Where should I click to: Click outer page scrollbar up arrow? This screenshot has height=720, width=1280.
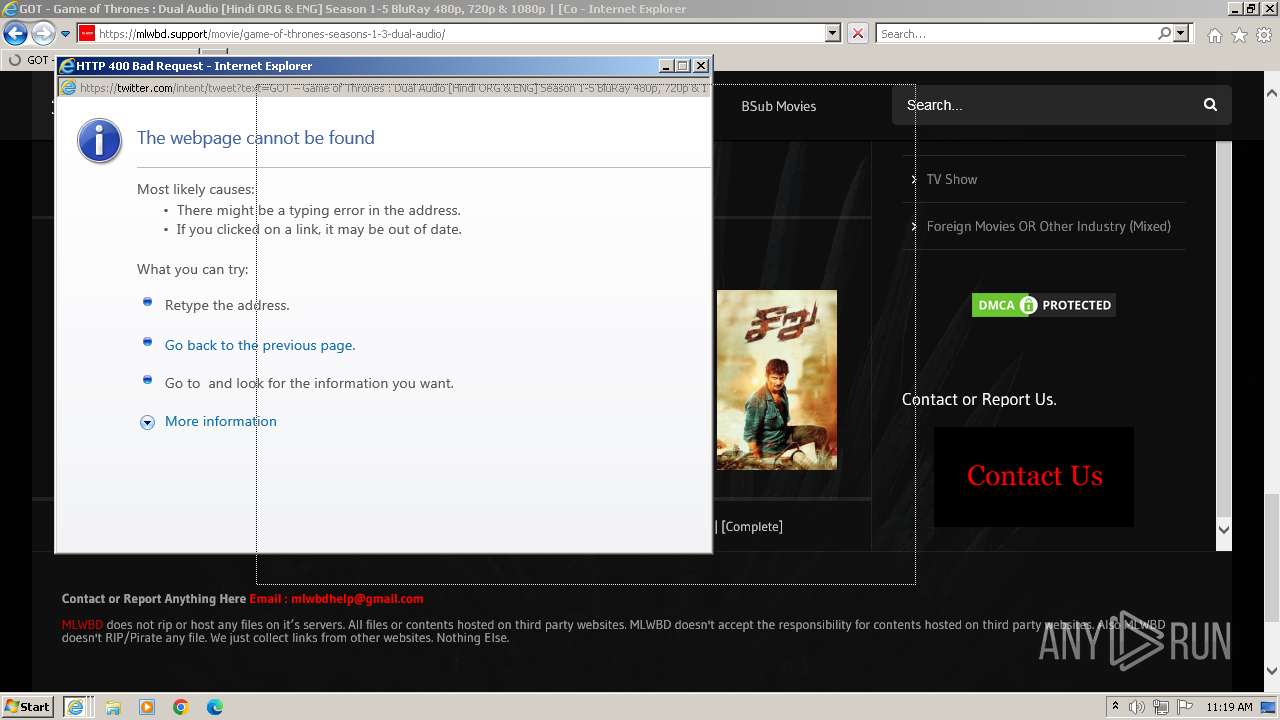(1272, 93)
